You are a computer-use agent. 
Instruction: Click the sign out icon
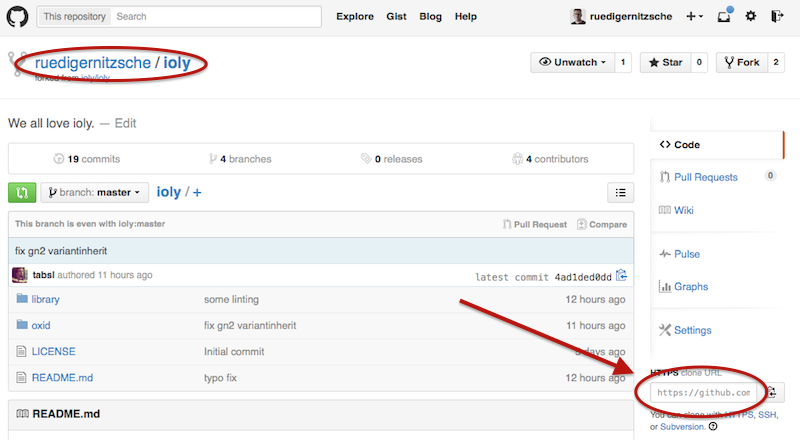tap(777, 16)
